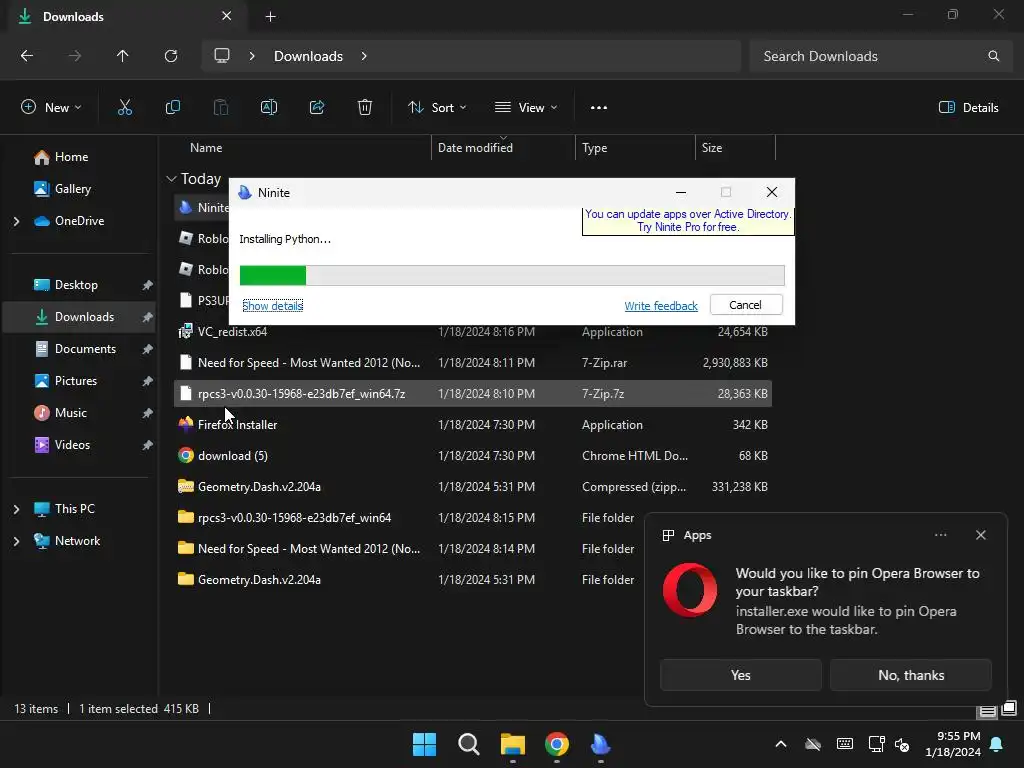This screenshot has height=768, width=1024.
Task: Click the Paste clipboard icon in toolbar
Action: click(x=221, y=108)
